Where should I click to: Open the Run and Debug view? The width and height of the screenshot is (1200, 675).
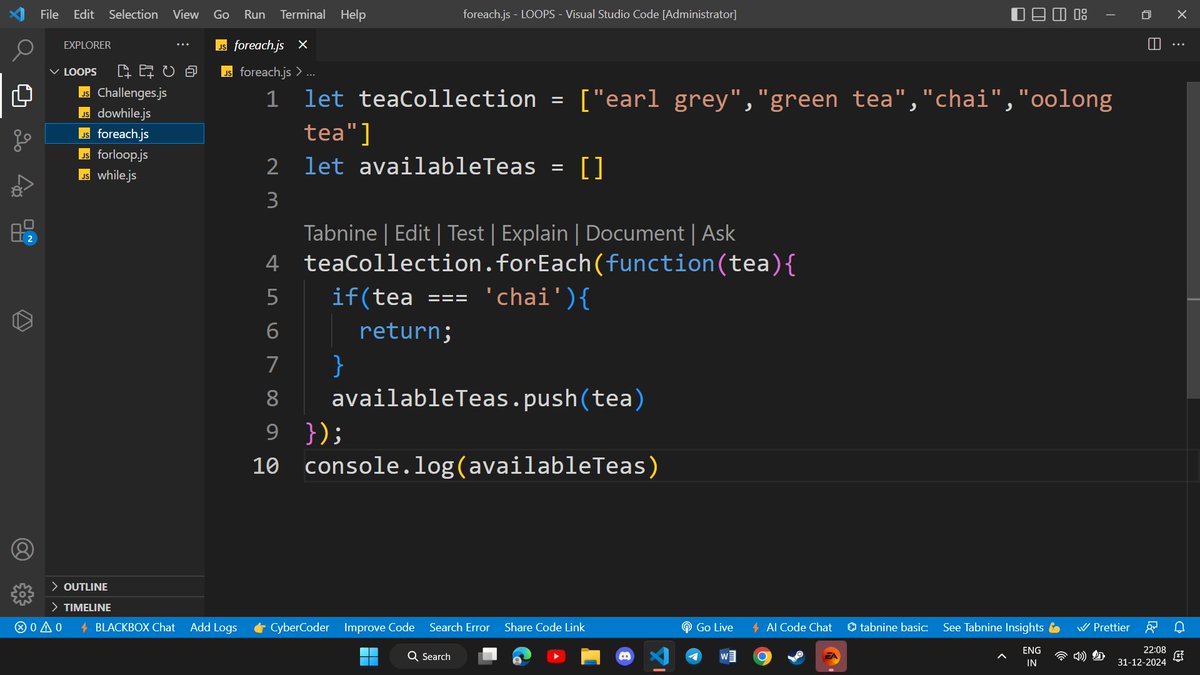click(x=22, y=186)
